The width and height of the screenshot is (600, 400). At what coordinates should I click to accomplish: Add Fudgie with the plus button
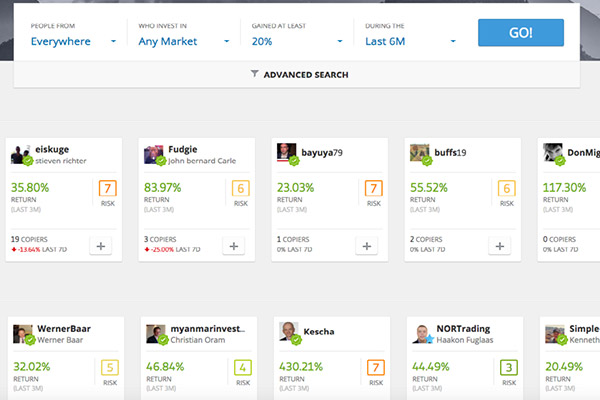(234, 246)
